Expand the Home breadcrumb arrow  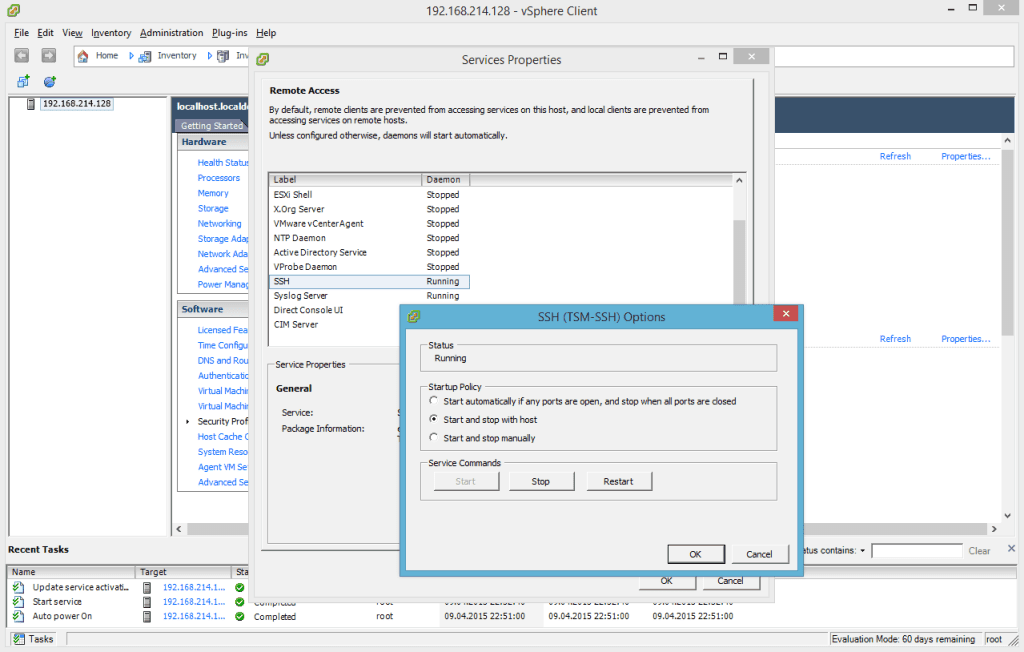point(131,56)
